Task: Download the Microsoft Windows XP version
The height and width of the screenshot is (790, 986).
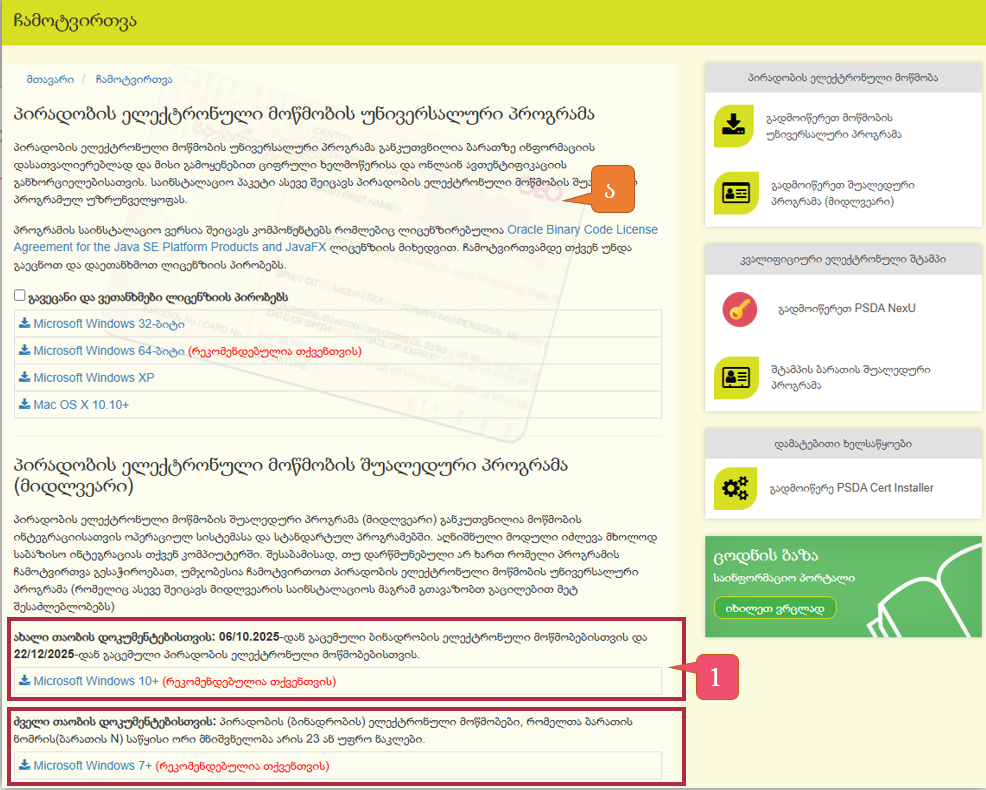Action: click(x=94, y=378)
